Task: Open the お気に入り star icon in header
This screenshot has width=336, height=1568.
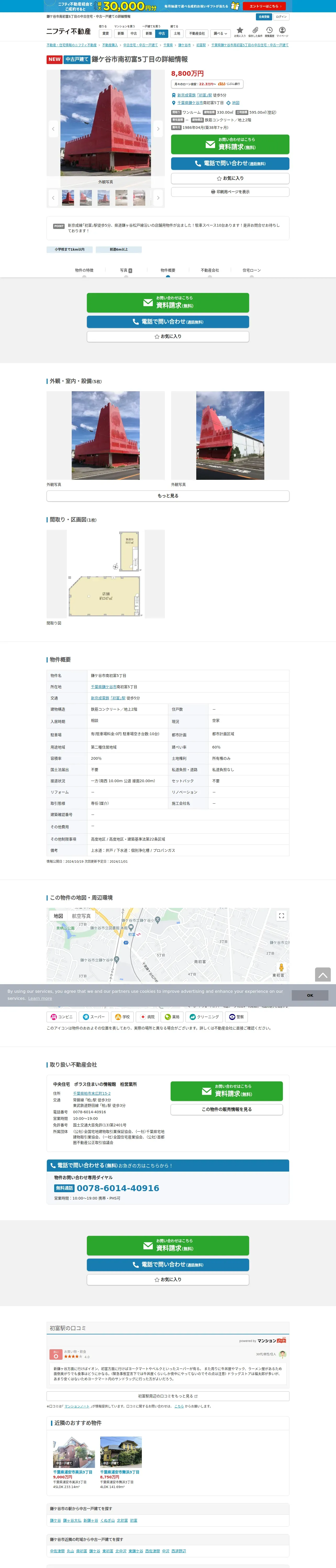Action: 240,32
